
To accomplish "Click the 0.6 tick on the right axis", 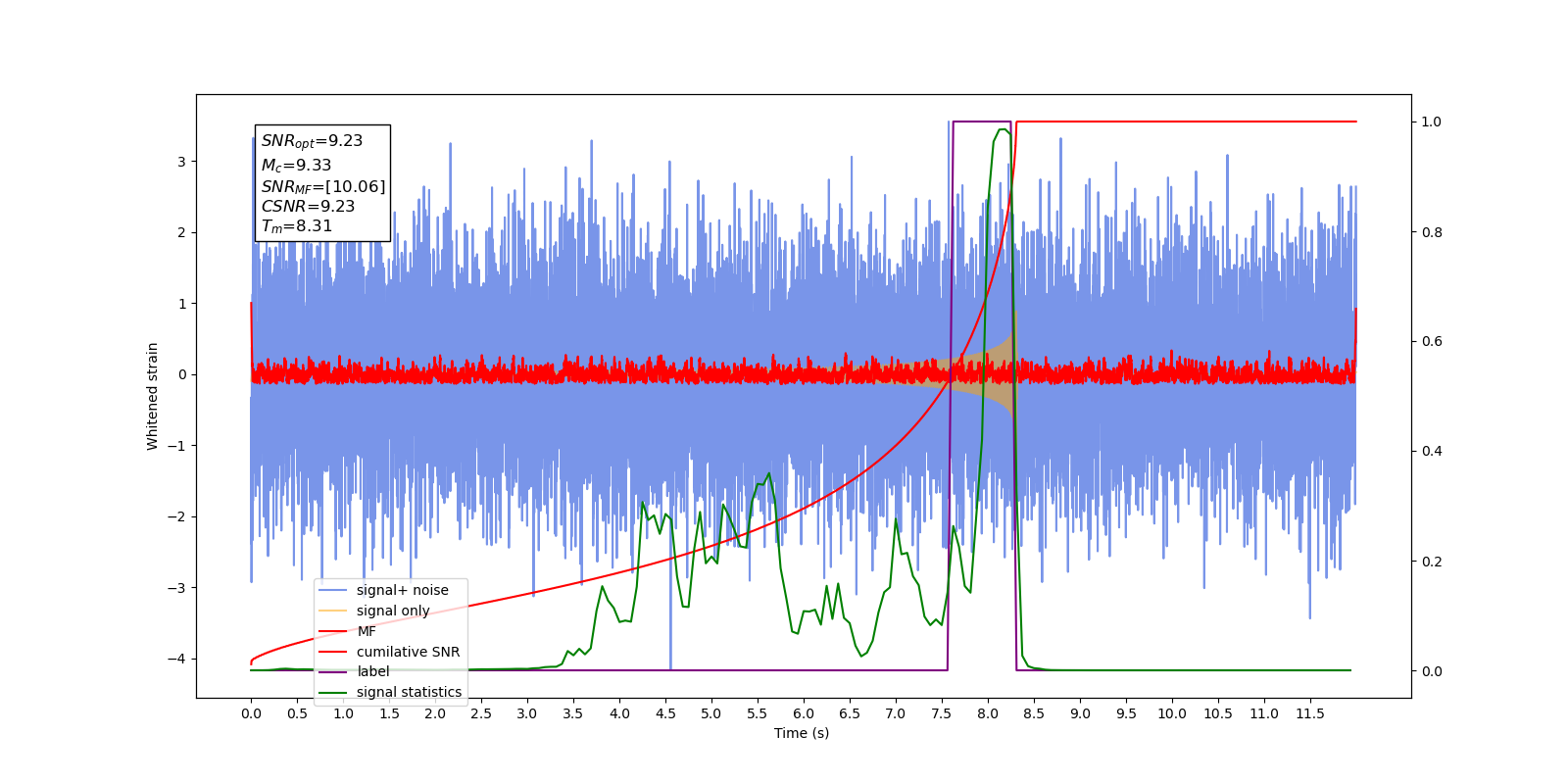I will coord(1432,342).
